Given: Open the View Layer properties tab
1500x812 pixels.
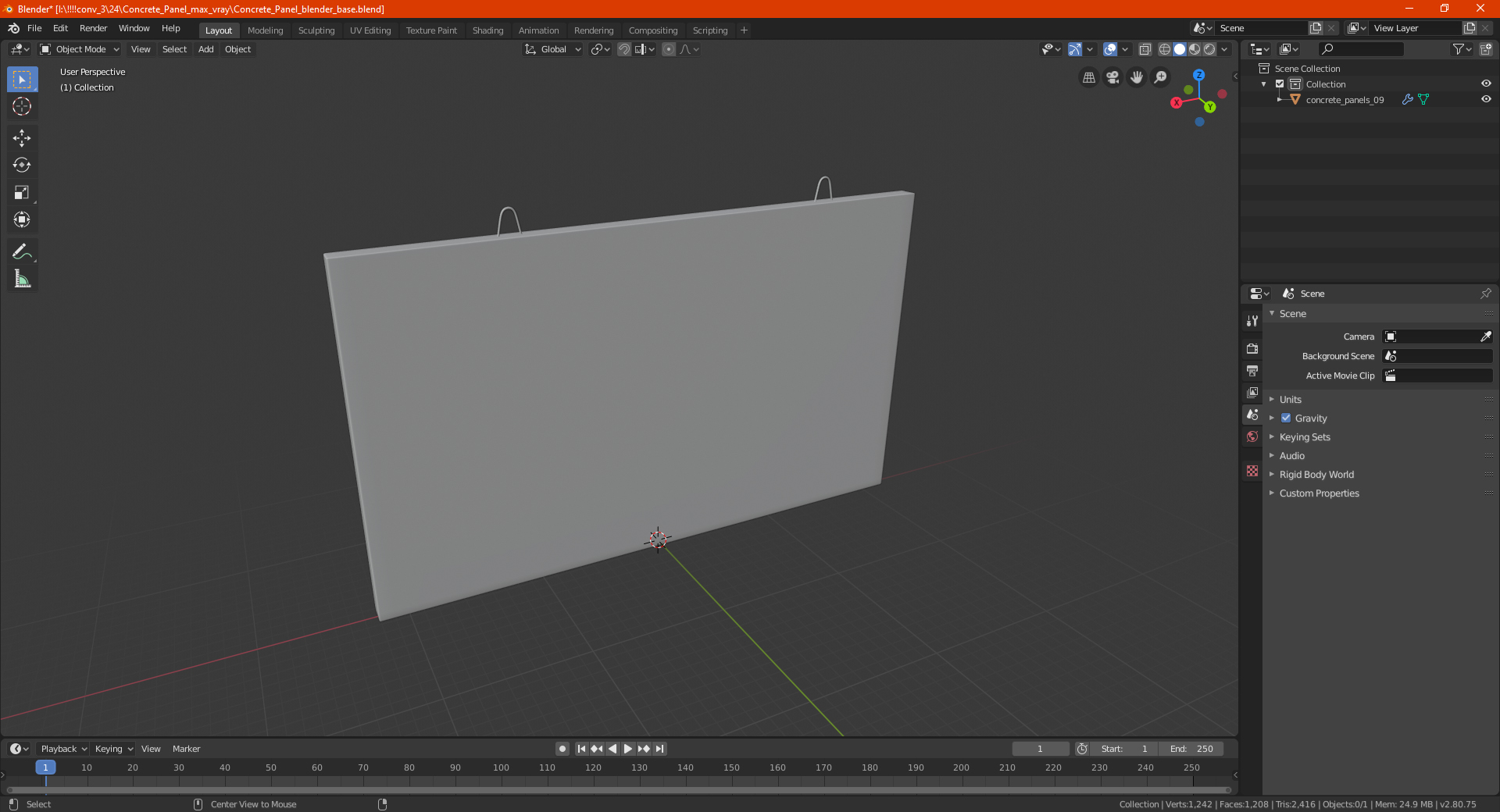Looking at the screenshot, I should point(1252,392).
